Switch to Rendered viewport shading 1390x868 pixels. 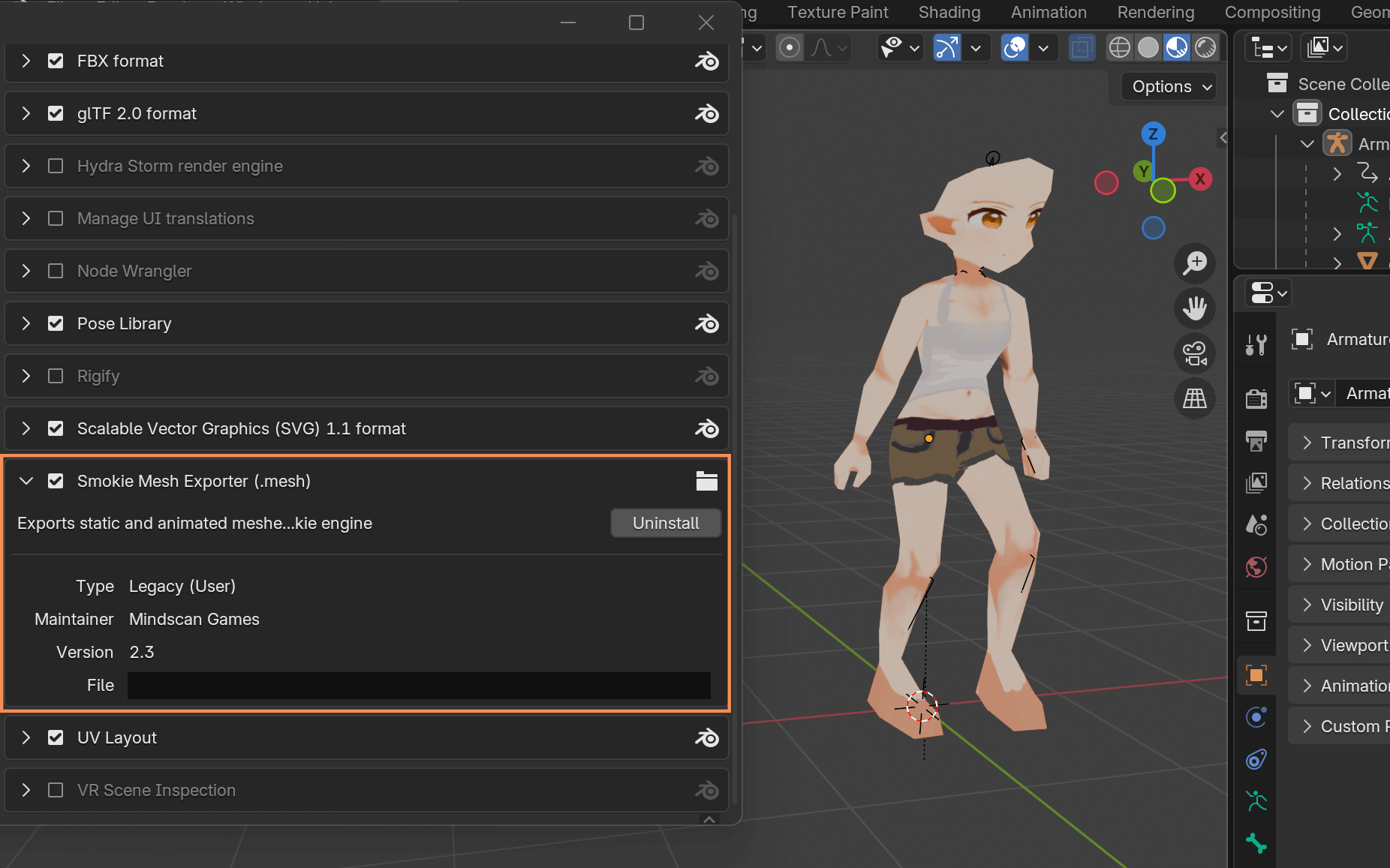(1205, 47)
